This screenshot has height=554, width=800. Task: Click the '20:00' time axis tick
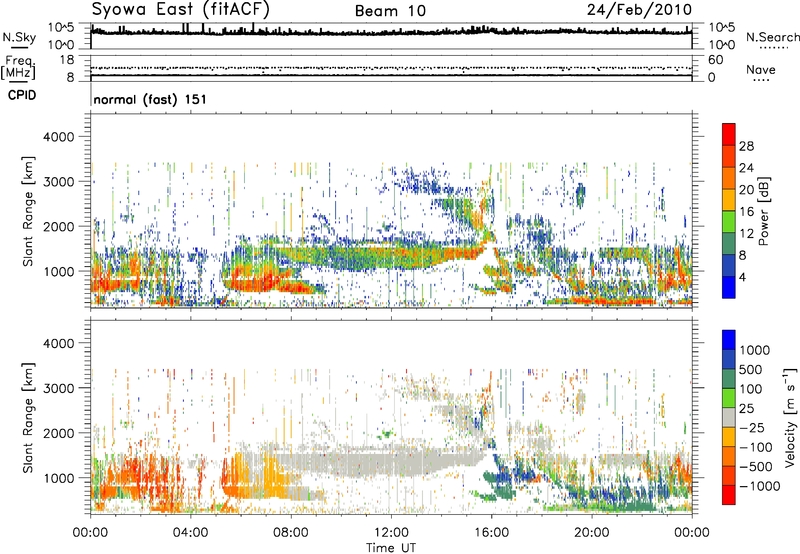[592, 533]
